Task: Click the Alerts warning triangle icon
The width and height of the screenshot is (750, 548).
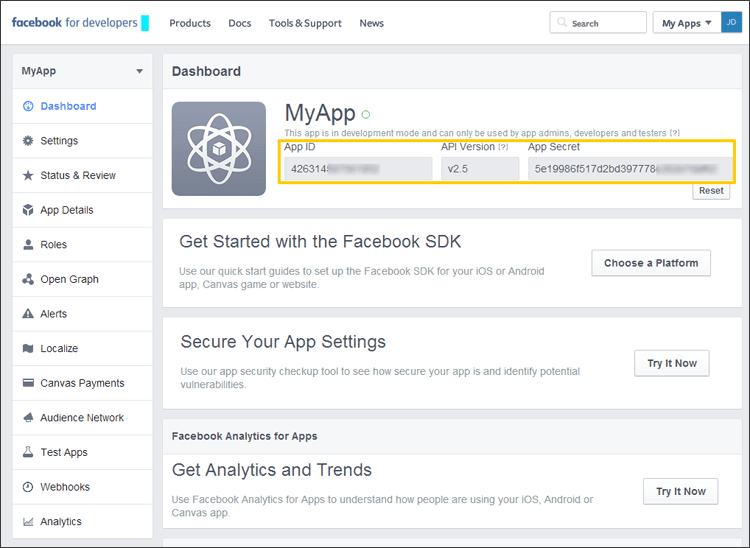Action: point(28,314)
